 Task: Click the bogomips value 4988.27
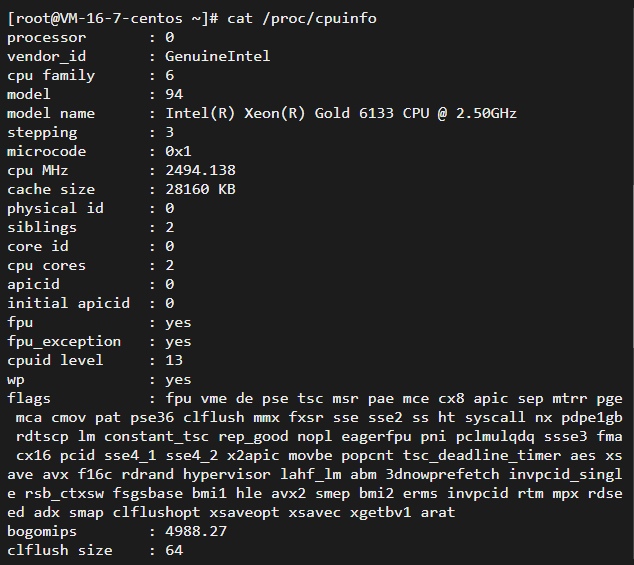(x=196, y=531)
